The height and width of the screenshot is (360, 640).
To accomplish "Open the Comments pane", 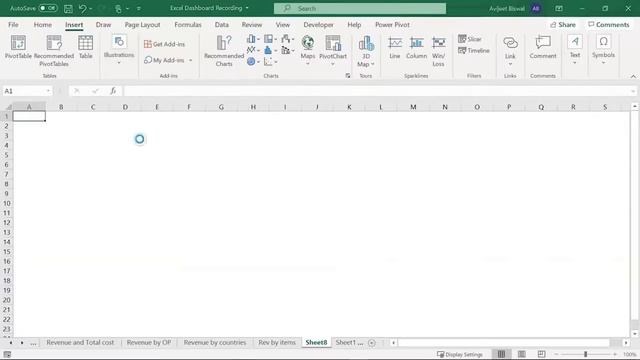I will click(x=609, y=25).
